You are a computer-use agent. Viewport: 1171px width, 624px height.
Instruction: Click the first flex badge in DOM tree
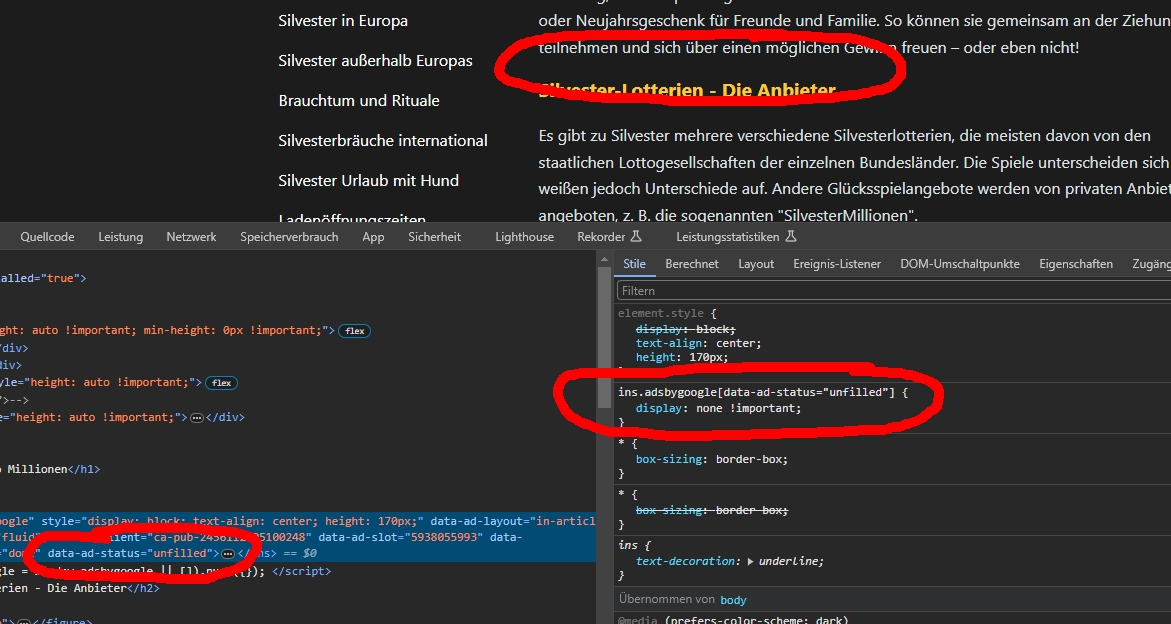(x=355, y=331)
